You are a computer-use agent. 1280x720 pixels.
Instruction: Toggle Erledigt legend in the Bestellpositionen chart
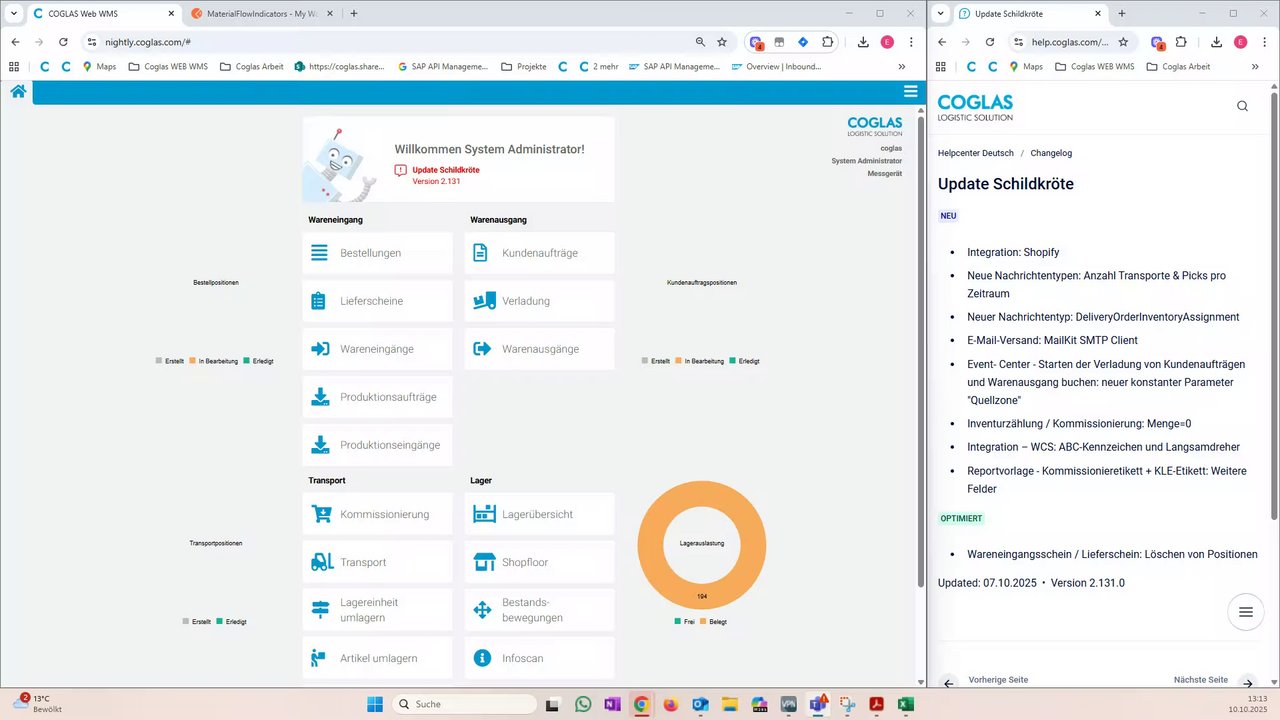coord(258,360)
